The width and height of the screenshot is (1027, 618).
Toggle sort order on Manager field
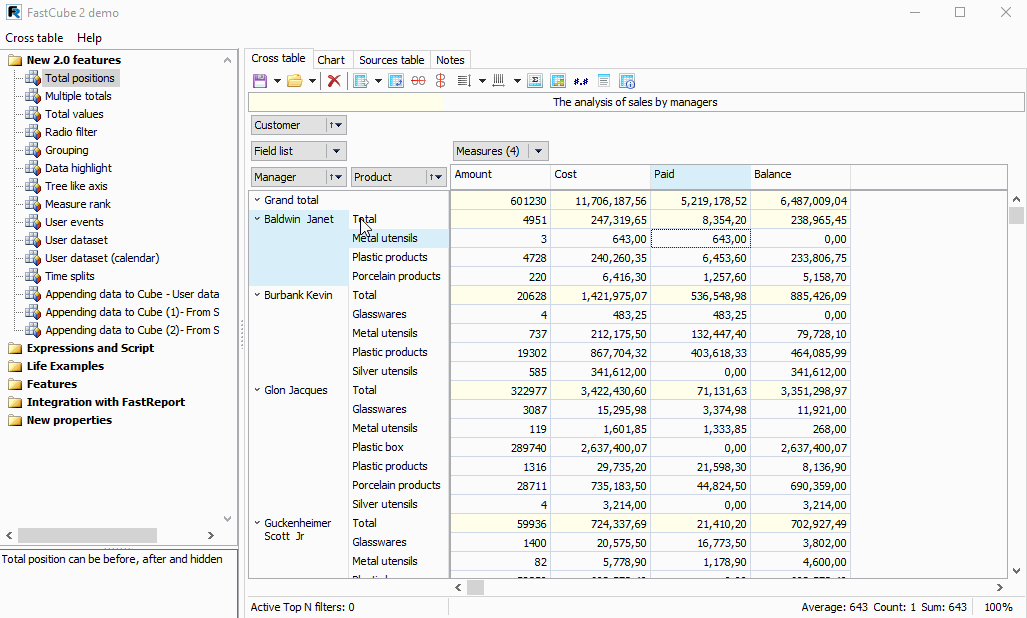click(x=336, y=177)
